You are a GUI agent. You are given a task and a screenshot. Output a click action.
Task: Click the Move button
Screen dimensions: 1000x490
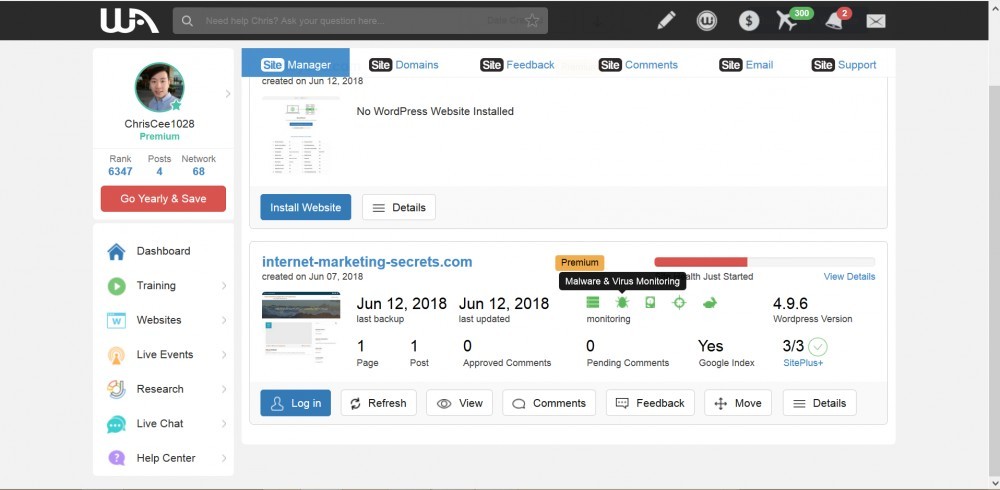tap(738, 403)
